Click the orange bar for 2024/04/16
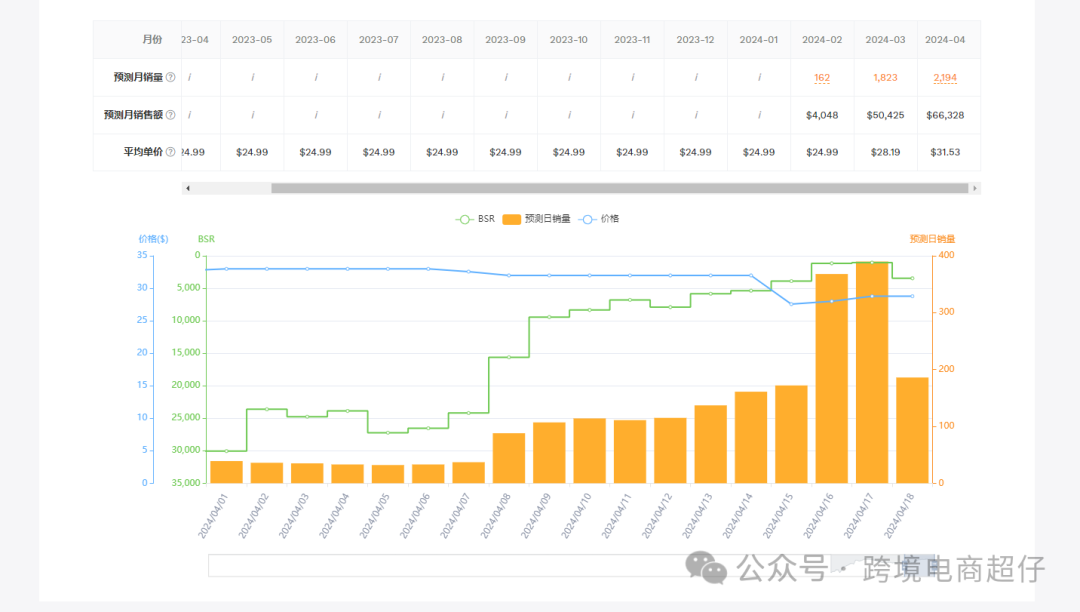Viewport: 1080px width, 612px height. point(831,379)
